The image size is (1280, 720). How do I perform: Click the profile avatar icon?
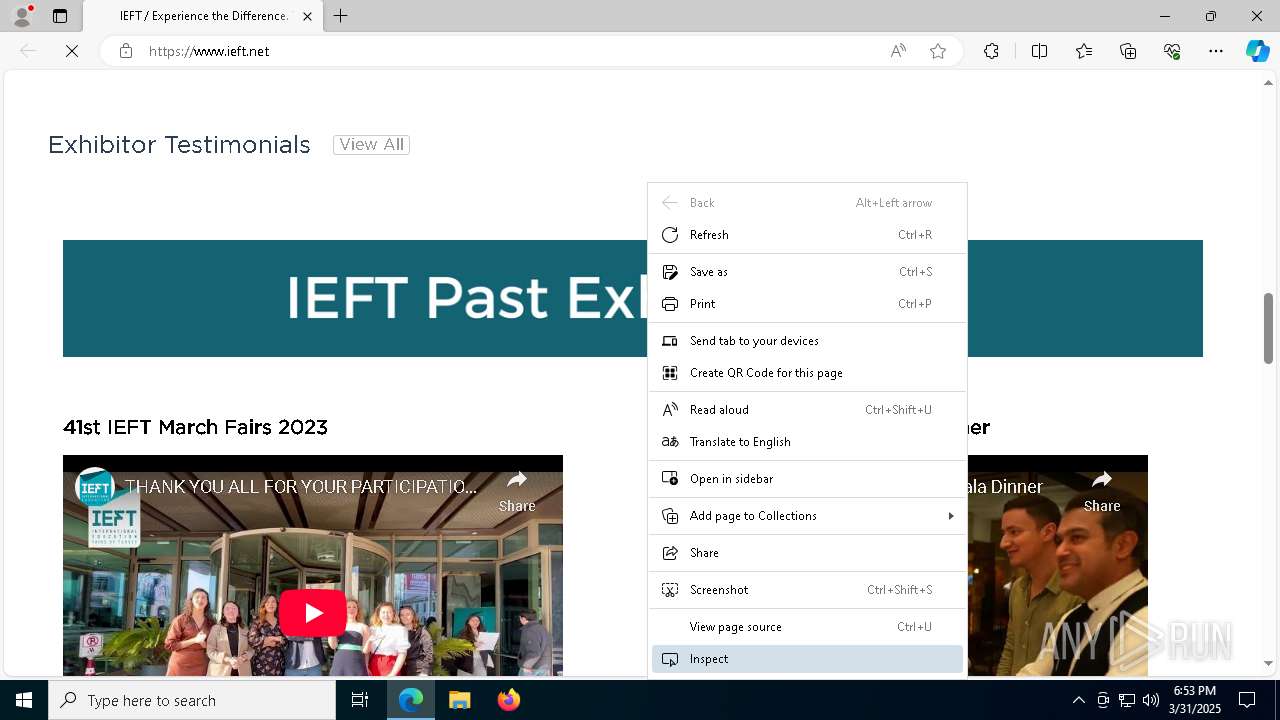pyautogui.click(x=21, y=16)
